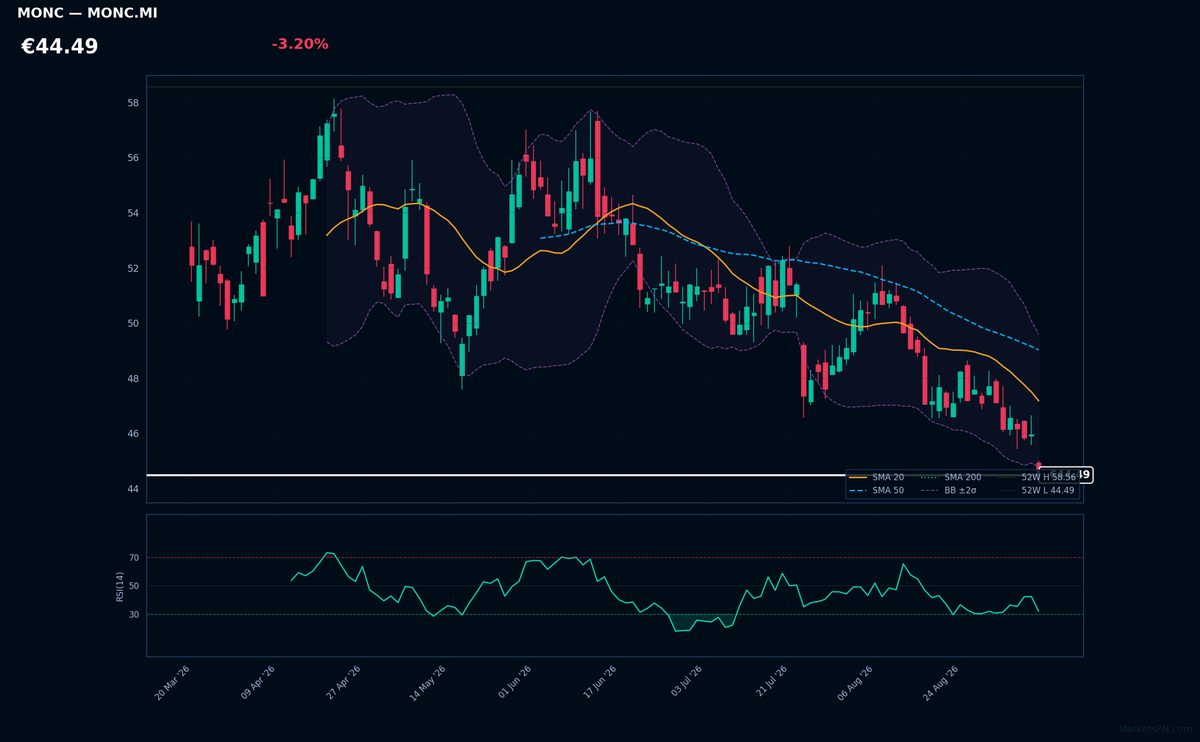The height and width of the screenshot is (742, 1200).
Task: Click the 24 Aug '26 date label
Action: (x=941, y=683)
